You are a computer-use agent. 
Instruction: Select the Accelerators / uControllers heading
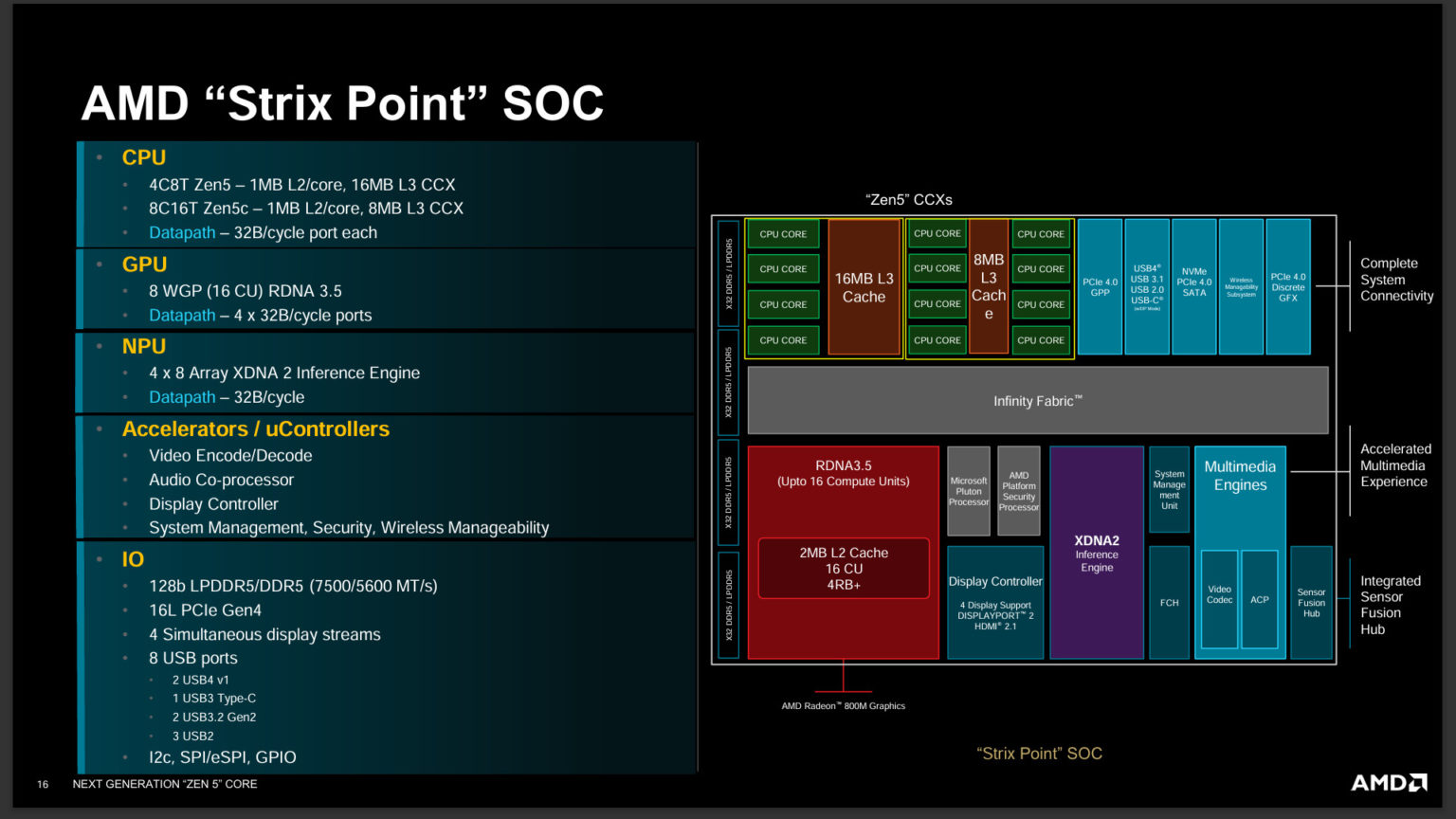tap(256, 428)
